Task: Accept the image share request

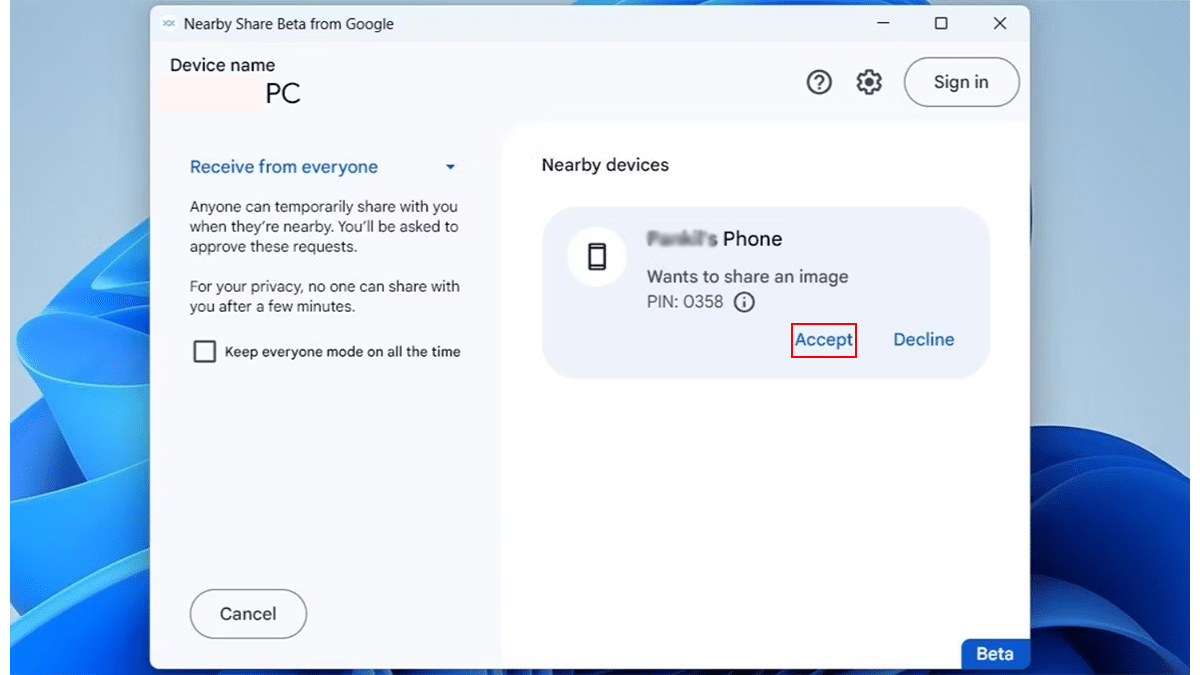Action: [x=824, y=340]
